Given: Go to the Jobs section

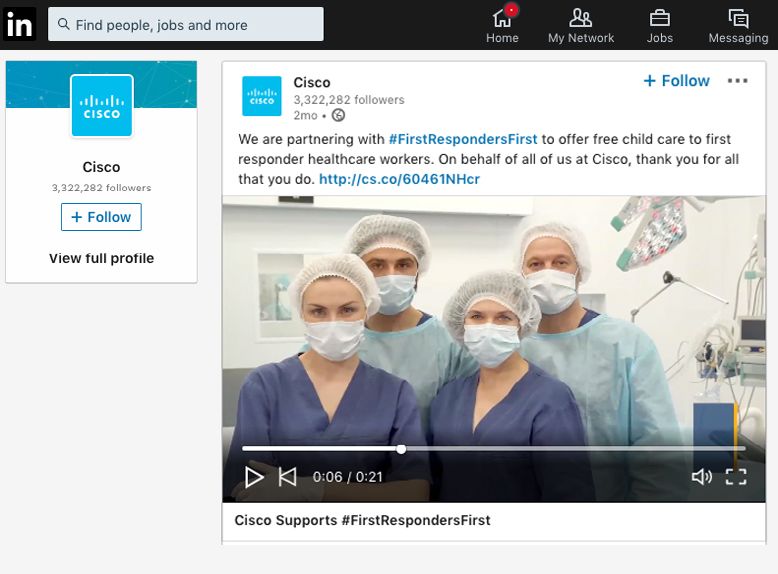Looking at the screenshot, I should [659, 25].
